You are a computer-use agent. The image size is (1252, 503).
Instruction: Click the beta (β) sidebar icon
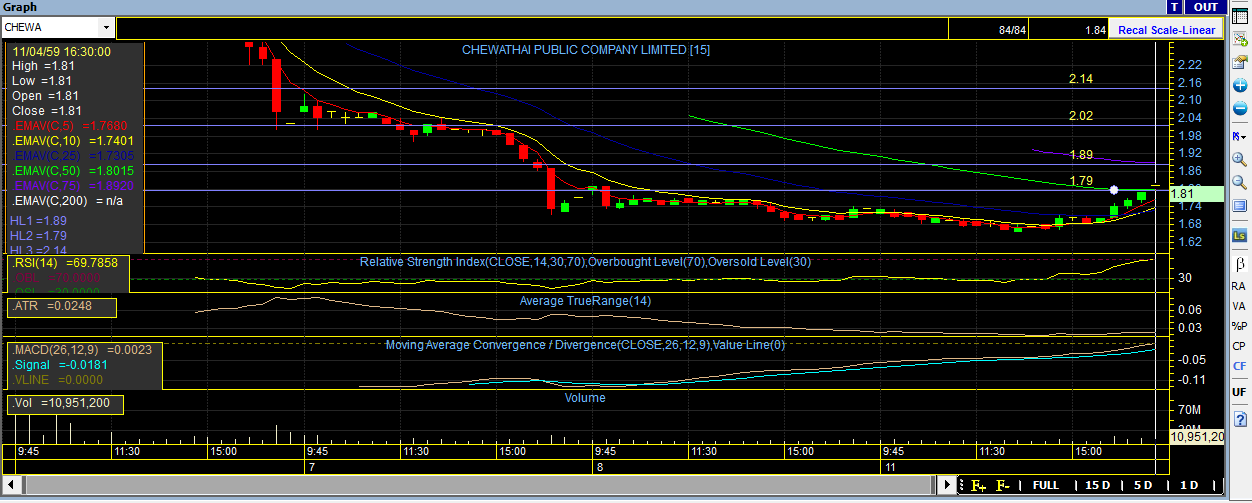point(1239,263)
